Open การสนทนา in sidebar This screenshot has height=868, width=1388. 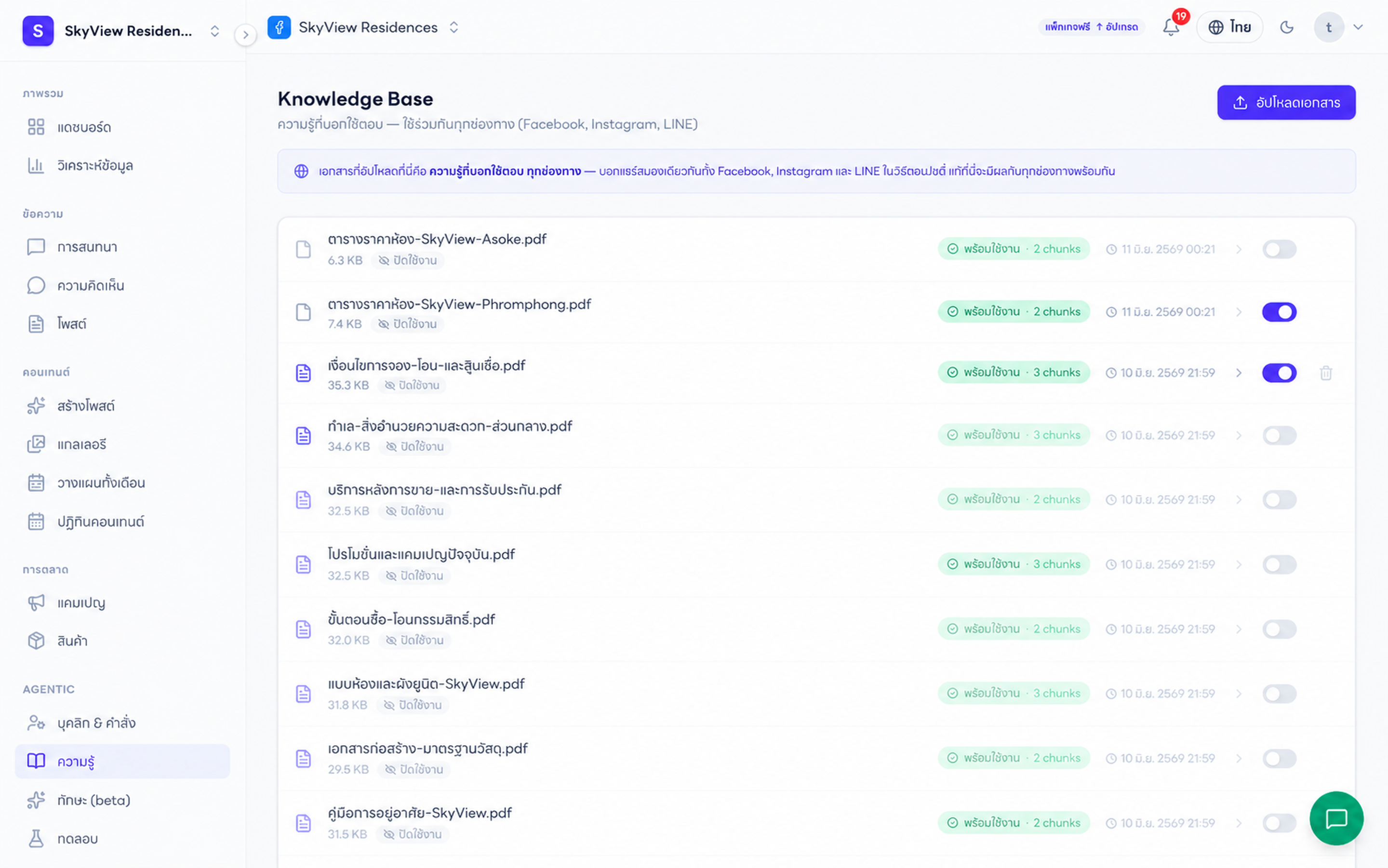pos(122,247)
